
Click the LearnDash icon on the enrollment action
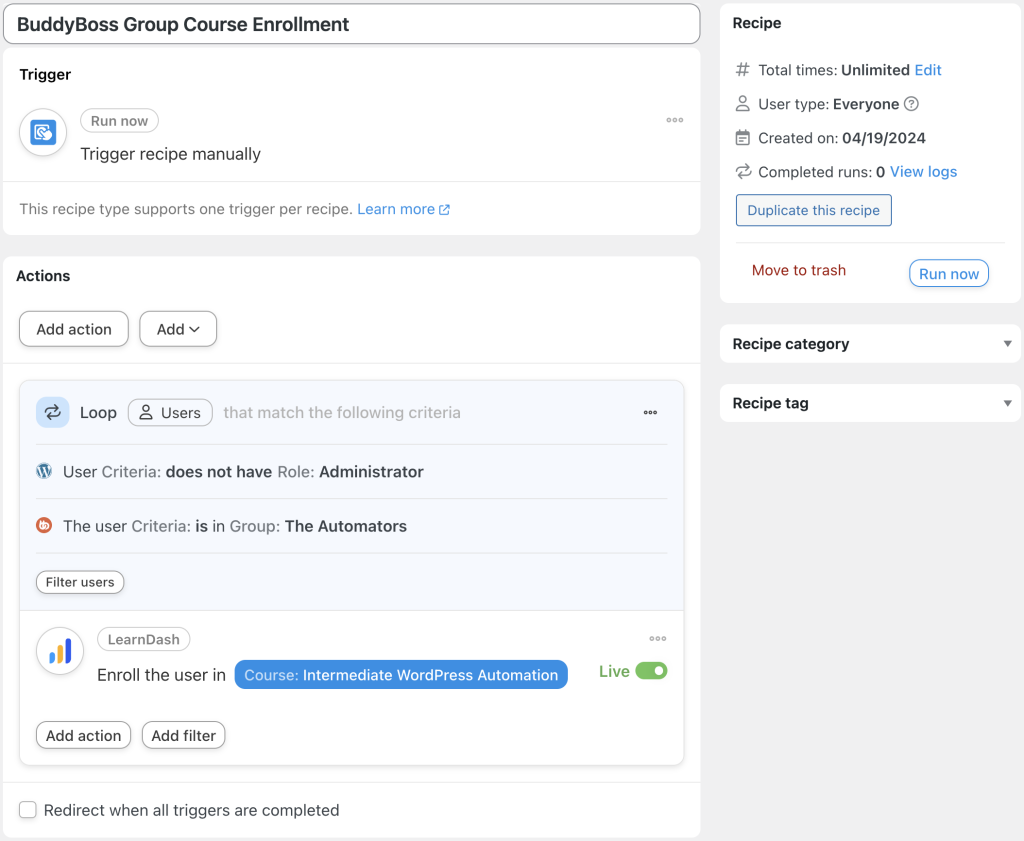[x=59, y=651]
